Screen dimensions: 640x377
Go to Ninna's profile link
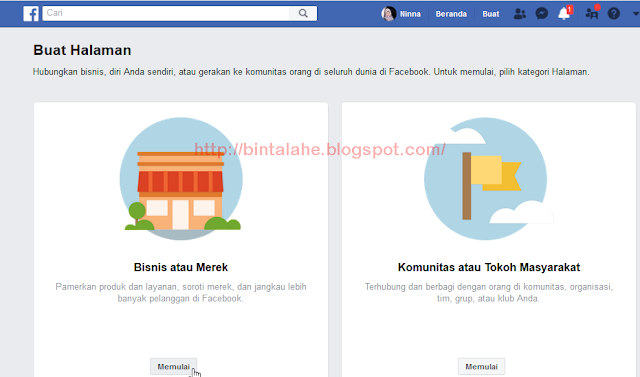410,14
